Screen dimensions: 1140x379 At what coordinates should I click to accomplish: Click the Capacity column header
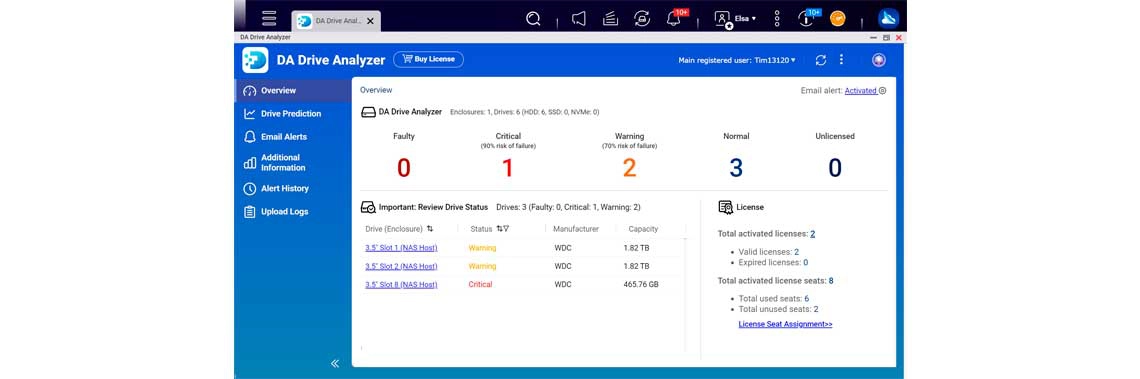click(x=643, y=228)
